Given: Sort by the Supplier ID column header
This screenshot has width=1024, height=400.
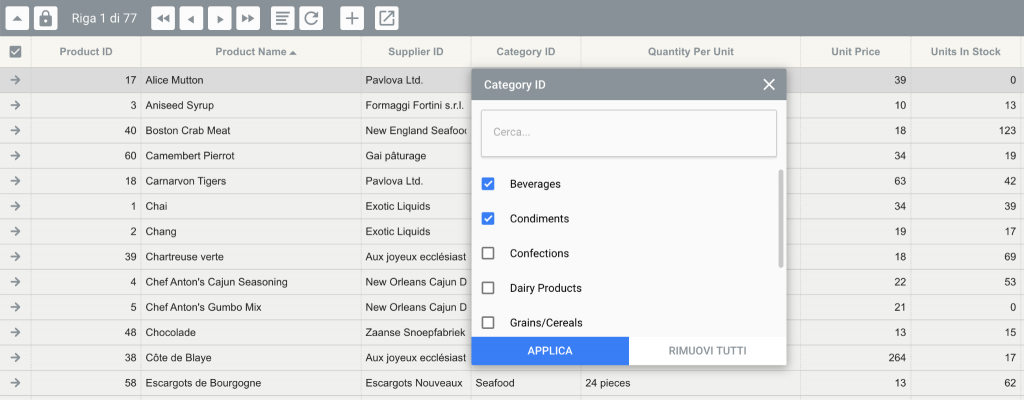Looking at the screenshot, I should [416, 52].
